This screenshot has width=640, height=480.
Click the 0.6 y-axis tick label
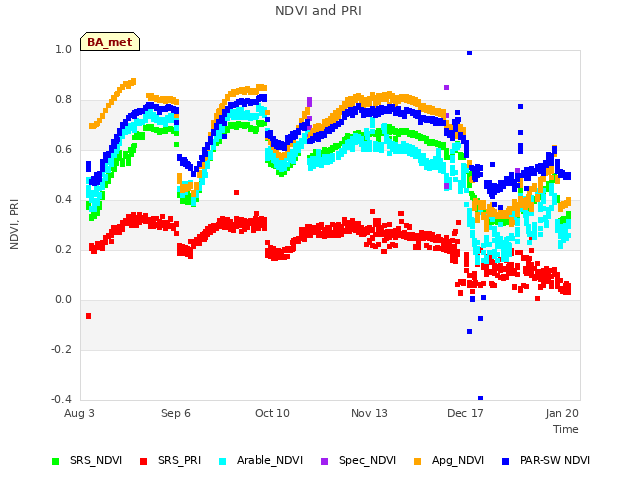tap(63, 149)
